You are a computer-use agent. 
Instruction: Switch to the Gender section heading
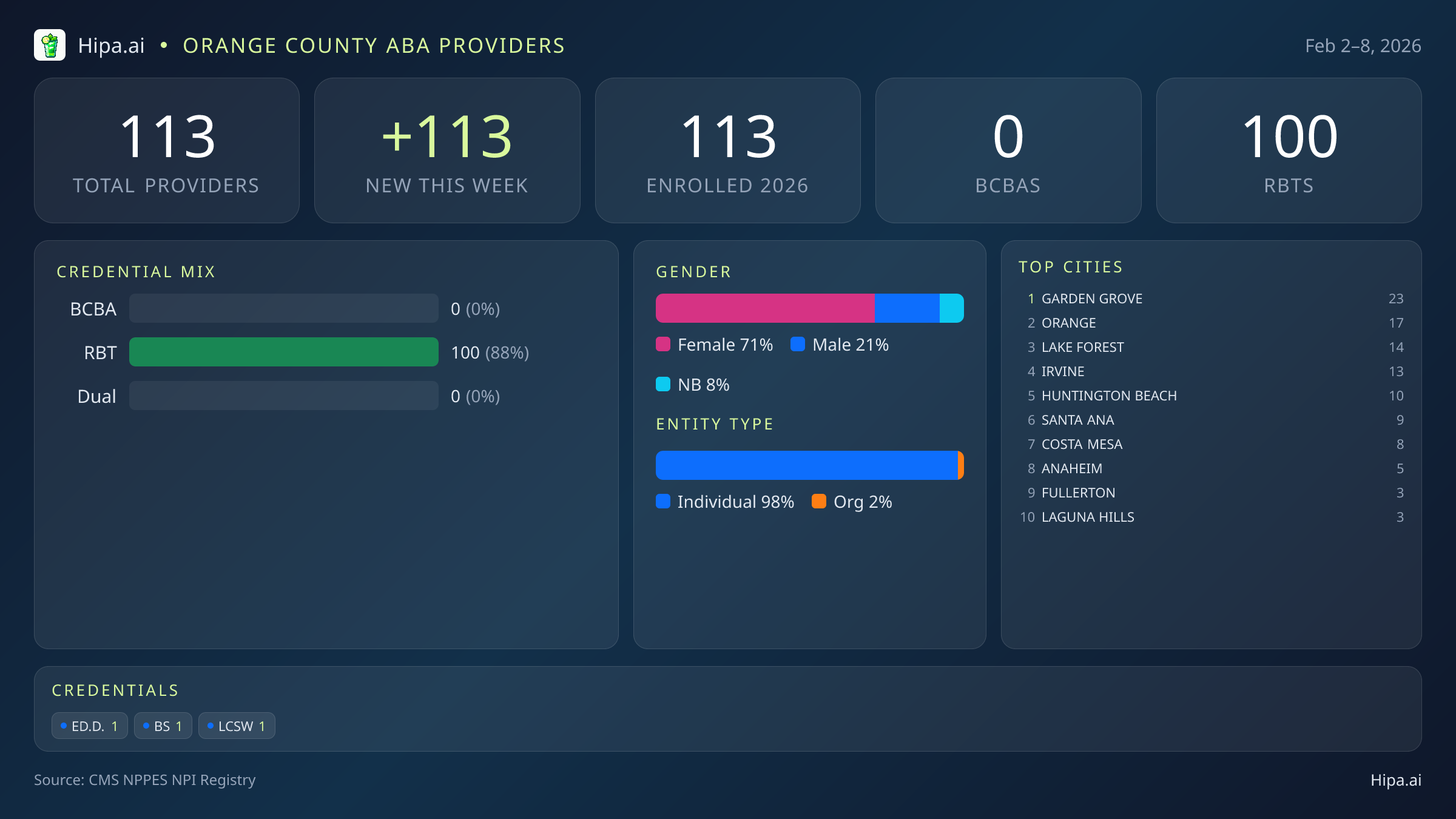(x=693, y=271)
